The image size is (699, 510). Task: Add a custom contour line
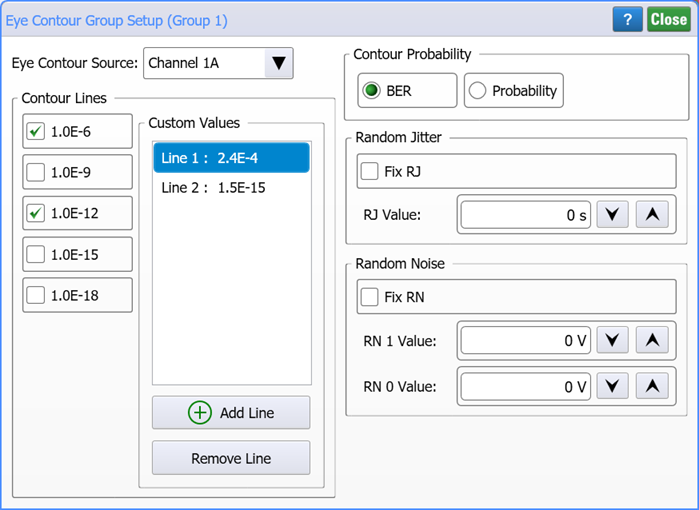pos(231,413)
